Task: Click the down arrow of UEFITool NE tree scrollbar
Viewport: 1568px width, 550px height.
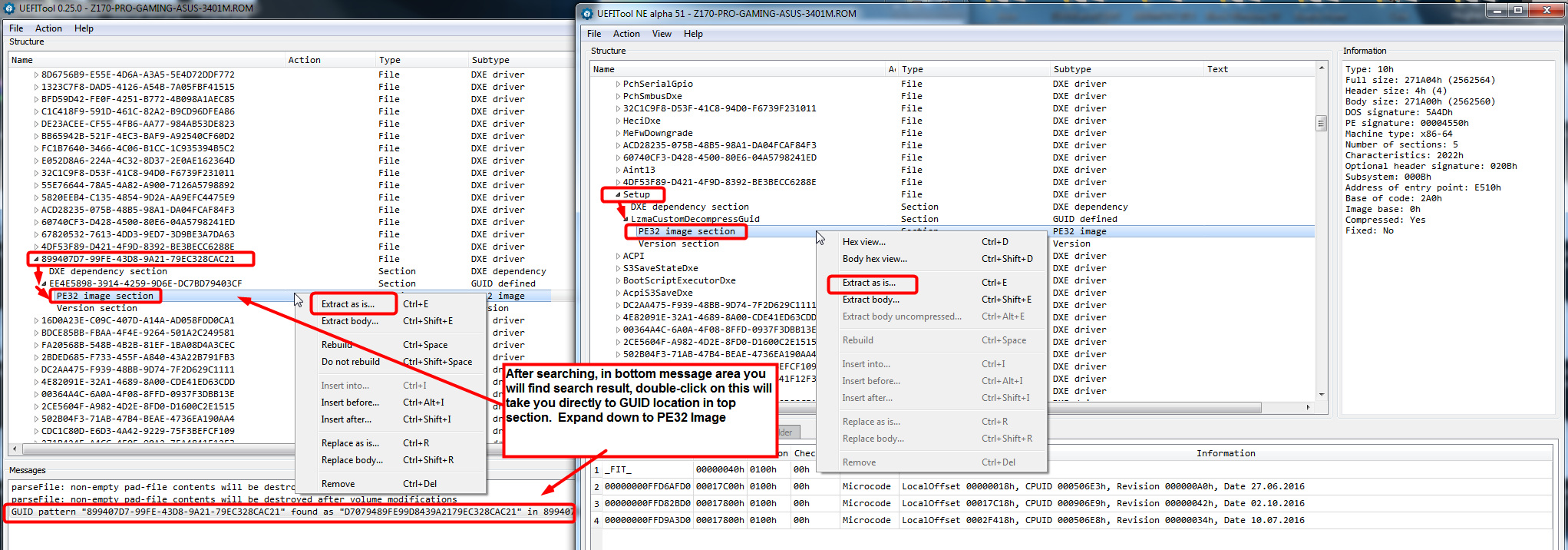Action: [x=1321, y=395]
